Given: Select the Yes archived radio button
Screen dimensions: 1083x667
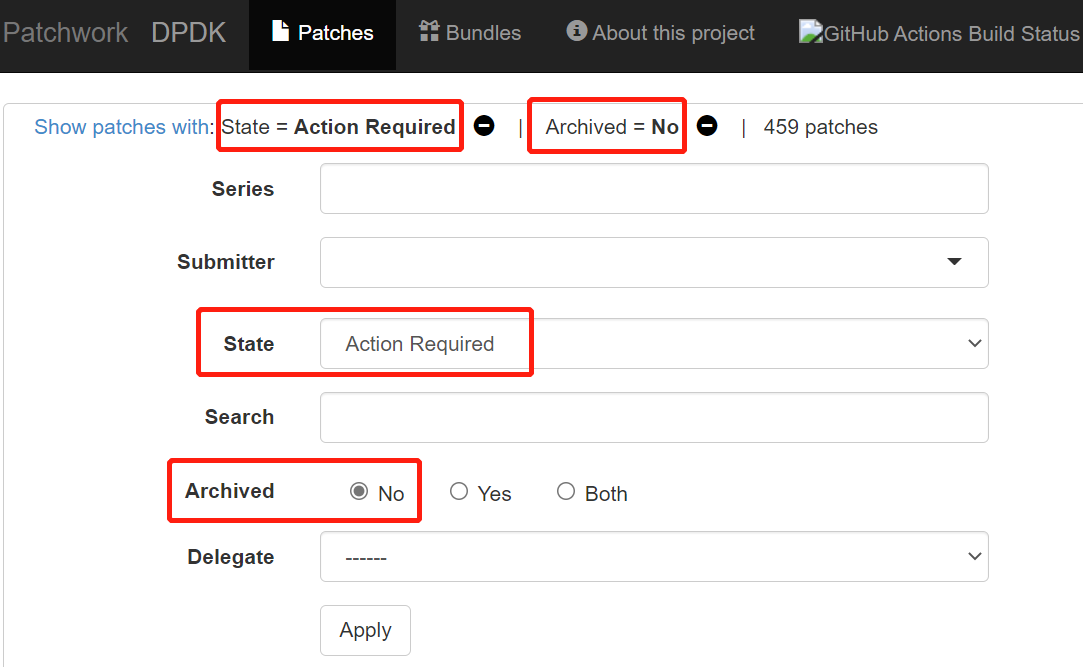Looking at the screenshot, I should coord(459,491).
